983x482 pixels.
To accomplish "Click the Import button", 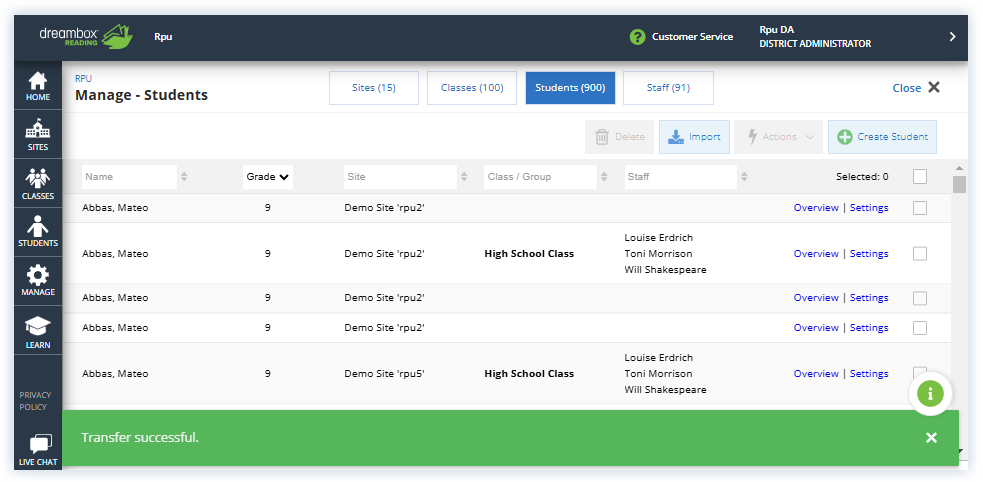I will 694,137.
